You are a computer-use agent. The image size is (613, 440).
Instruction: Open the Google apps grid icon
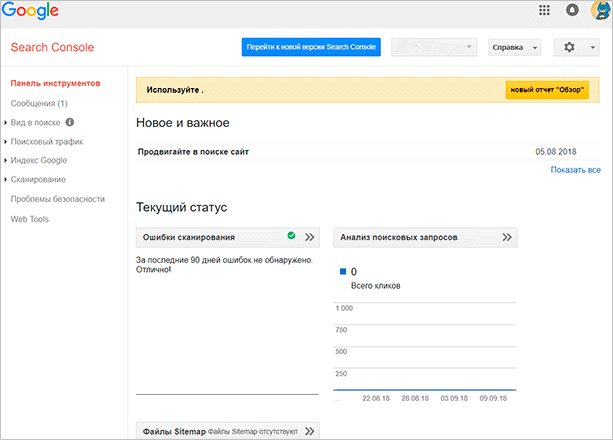tap(544, 11)
